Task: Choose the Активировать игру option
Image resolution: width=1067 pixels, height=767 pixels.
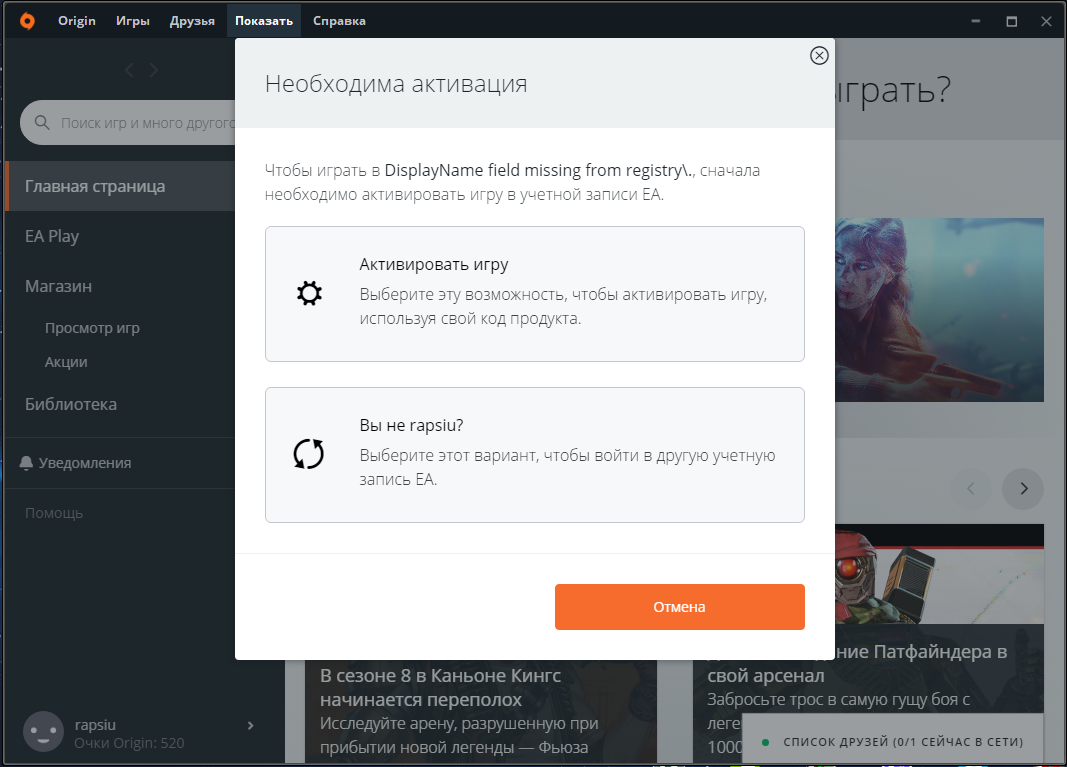Action: point(535,294)
